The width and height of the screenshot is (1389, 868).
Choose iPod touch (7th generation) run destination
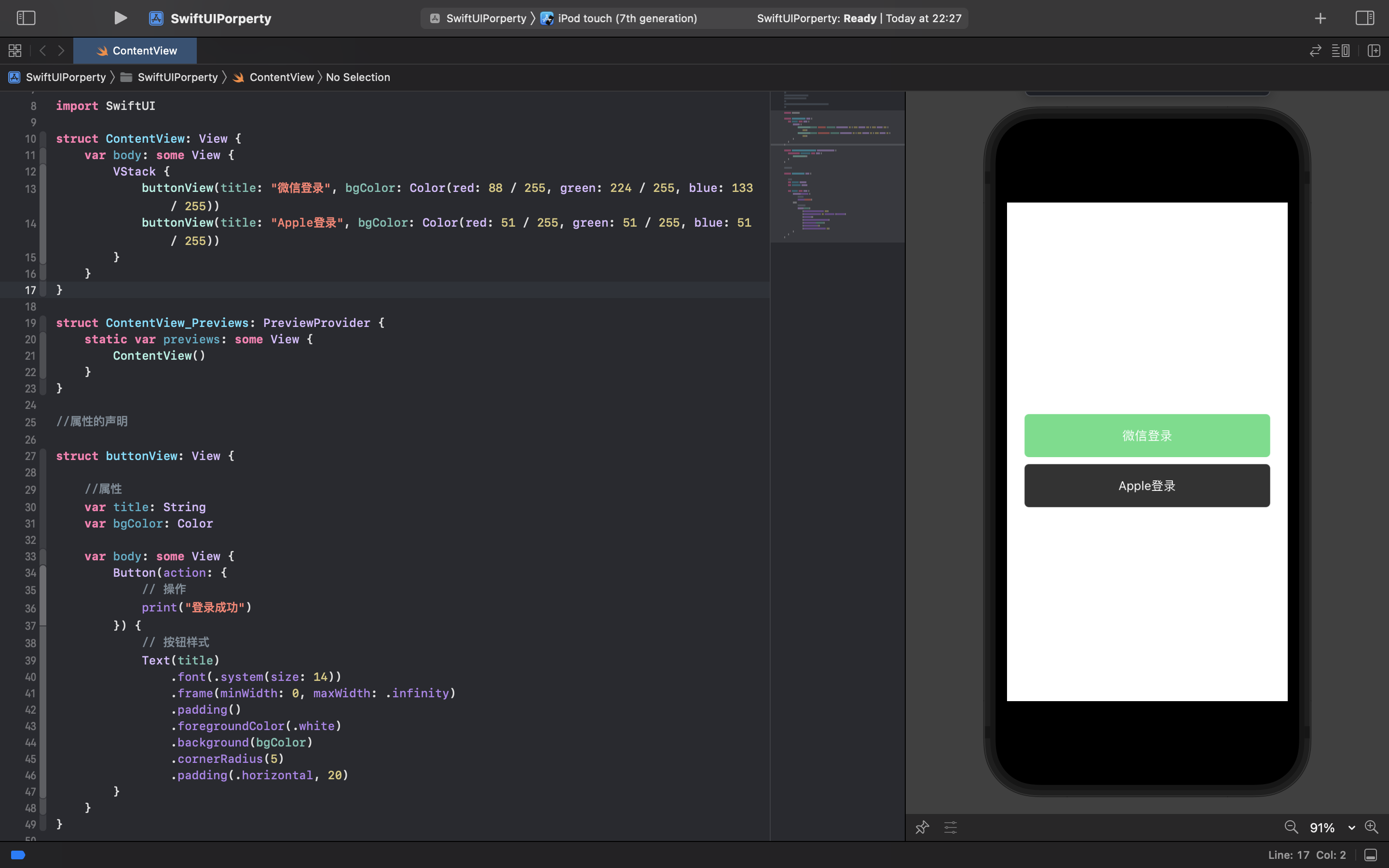click(627, 18)
